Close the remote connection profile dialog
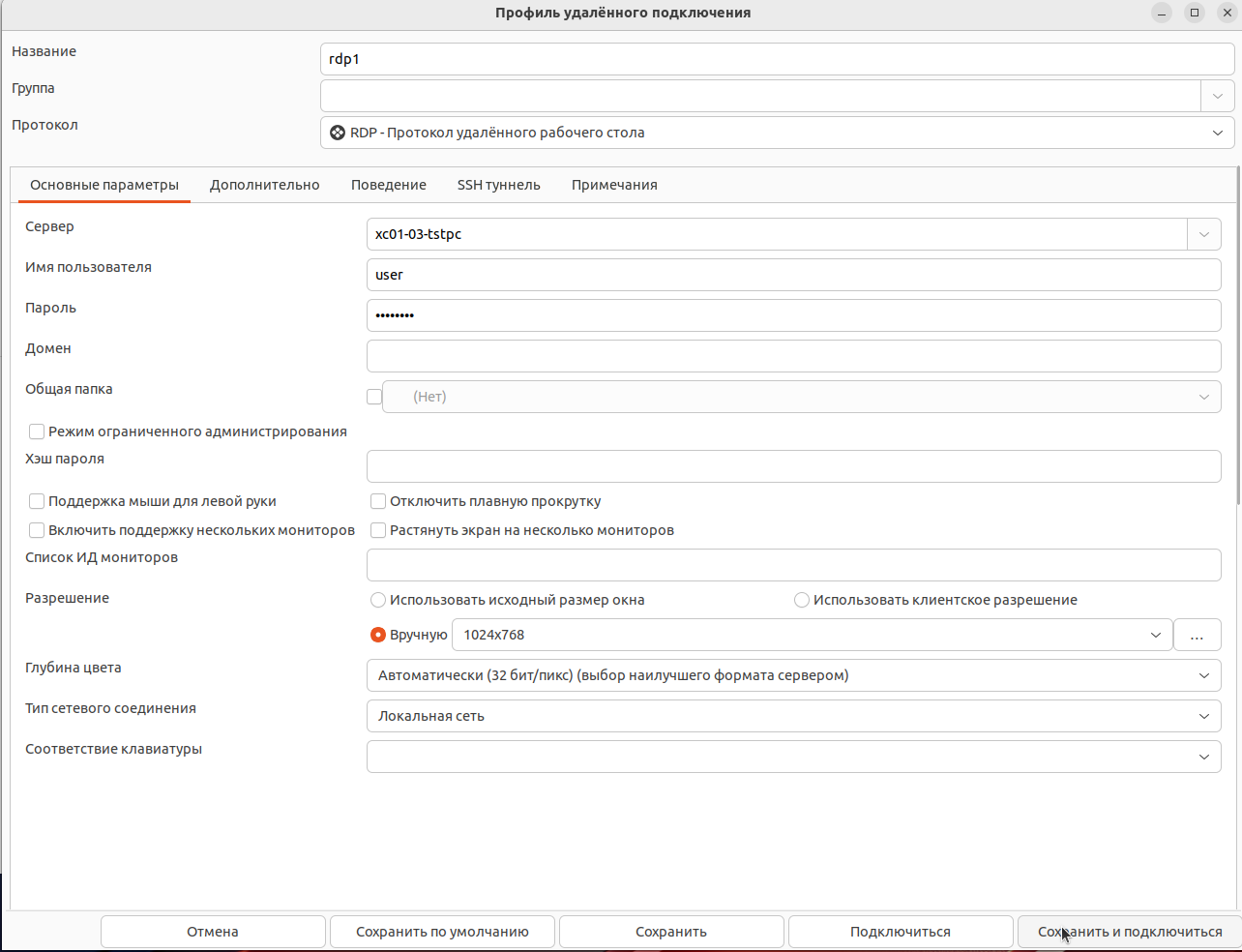The width and height of the screenshot is (1242, 952). pyautogui.click(x=1227, y=13)
